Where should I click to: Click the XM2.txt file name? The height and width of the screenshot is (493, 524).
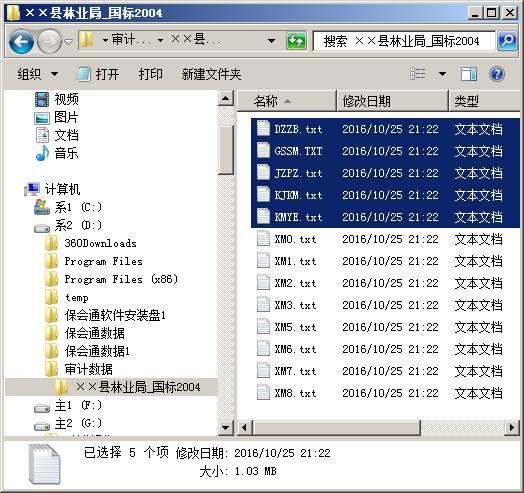click(295, 283)
